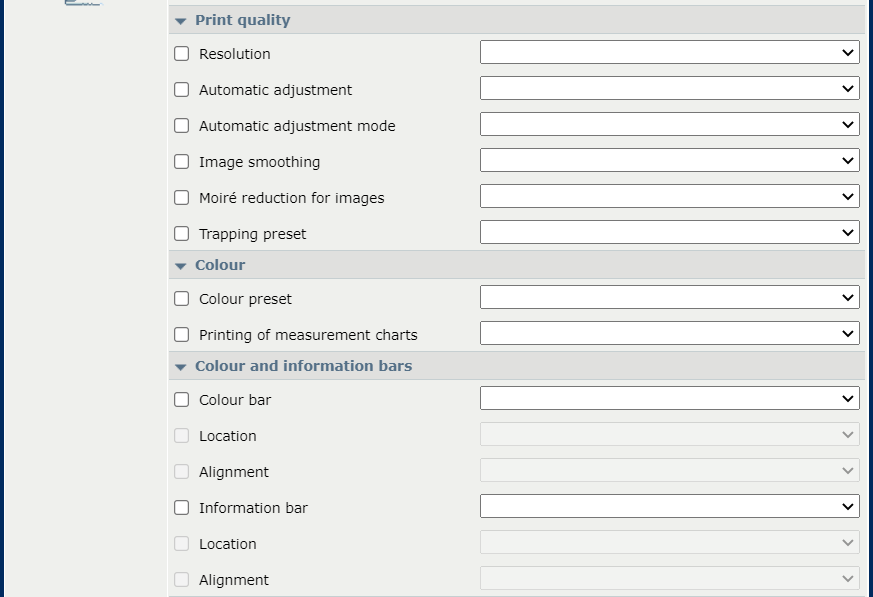Collapse the Colour section
The width and height of the screenshot is (873, 597).
180,266
